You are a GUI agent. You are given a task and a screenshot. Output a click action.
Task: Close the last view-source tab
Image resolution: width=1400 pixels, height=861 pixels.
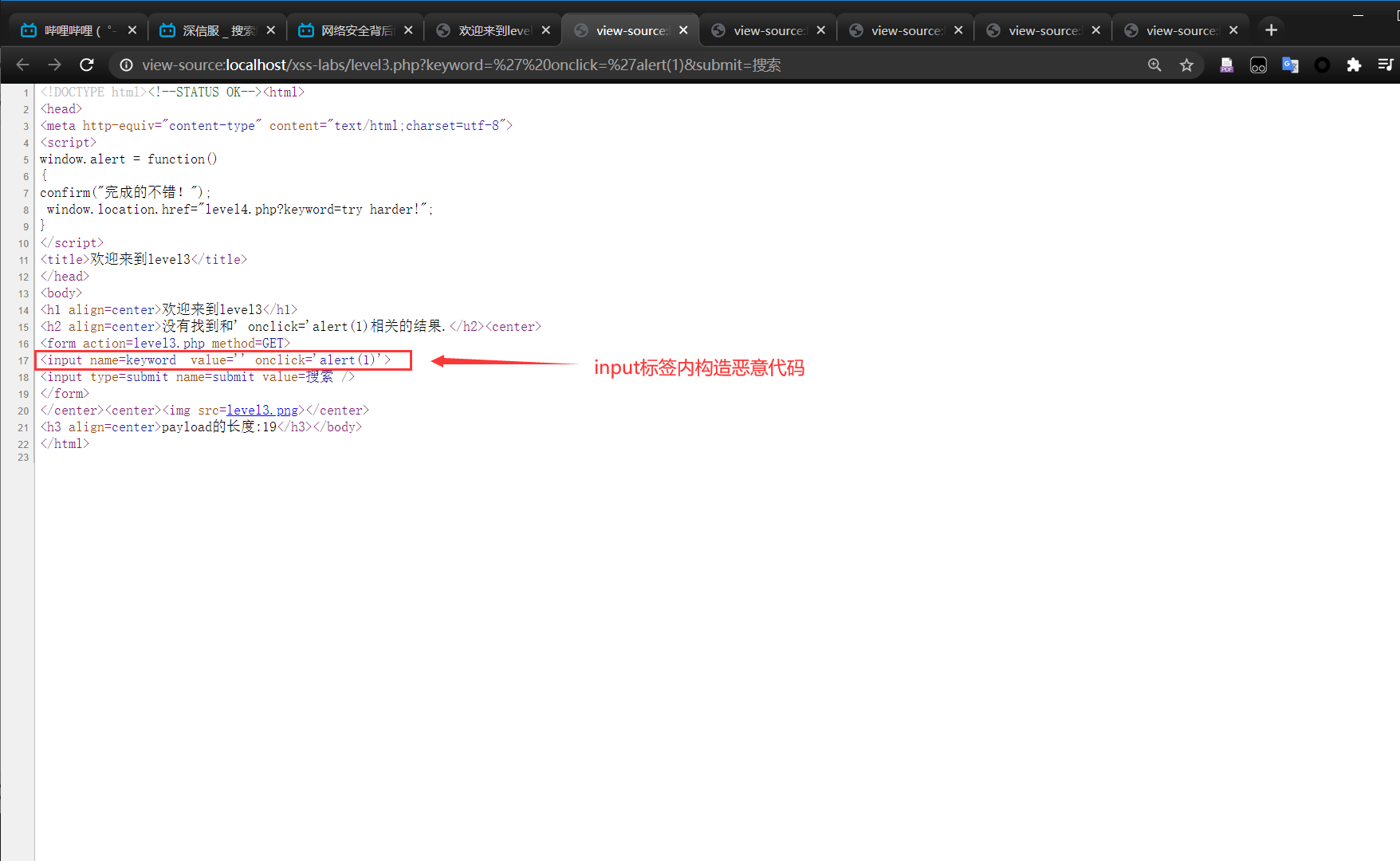tap(1233, 30)
